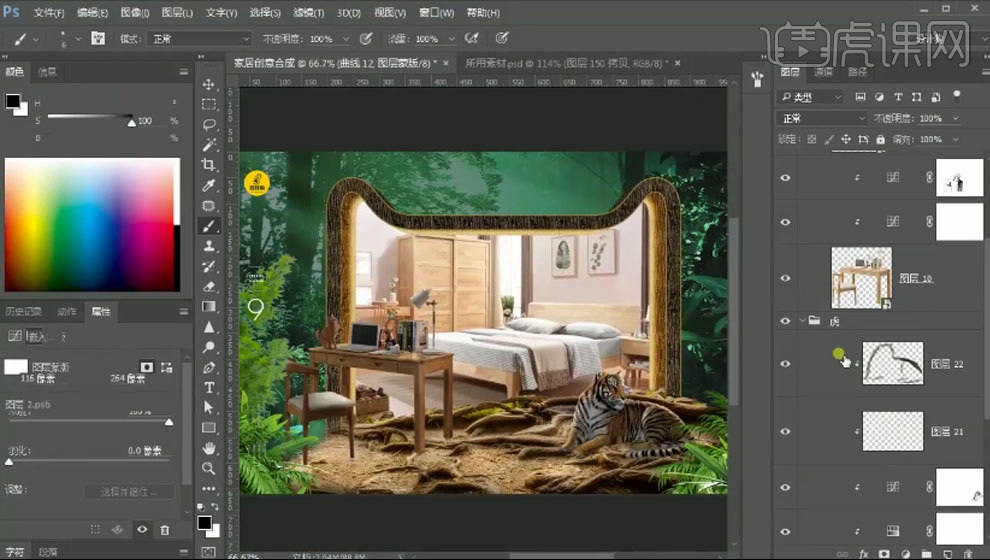
Task: Hide the 图层 10 layer
Action: (x=785, y=278)
